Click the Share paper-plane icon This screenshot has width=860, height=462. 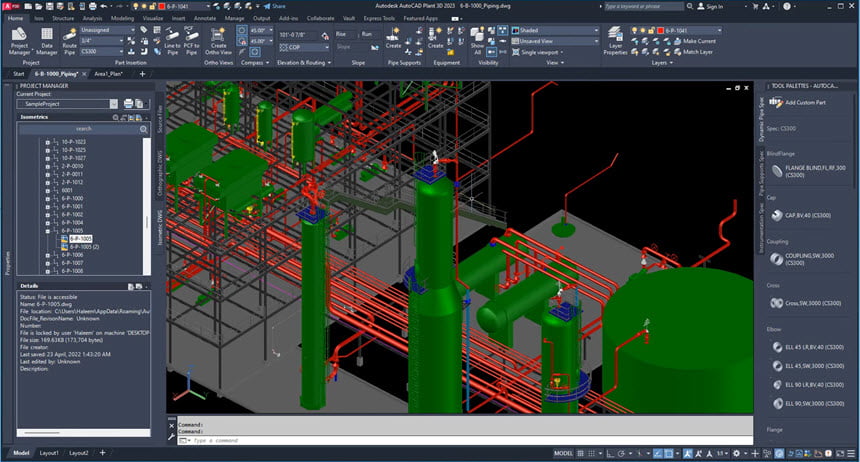tap(267, 7)
